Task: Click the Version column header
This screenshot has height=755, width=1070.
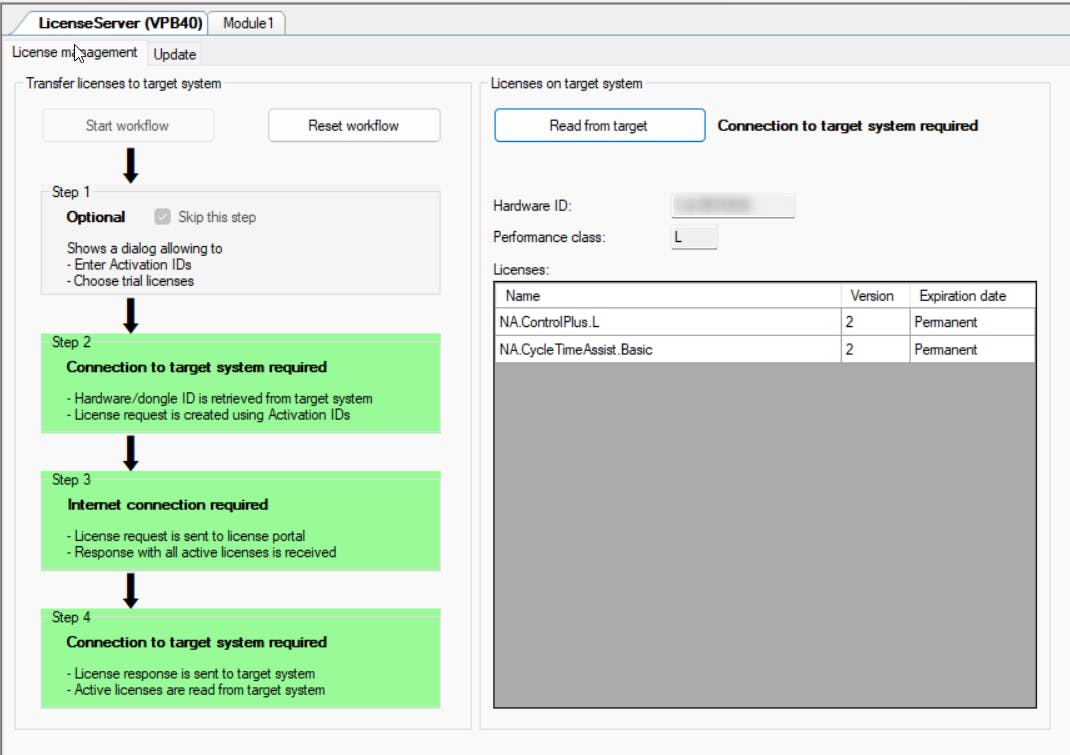Action: (x=874, y=296)
